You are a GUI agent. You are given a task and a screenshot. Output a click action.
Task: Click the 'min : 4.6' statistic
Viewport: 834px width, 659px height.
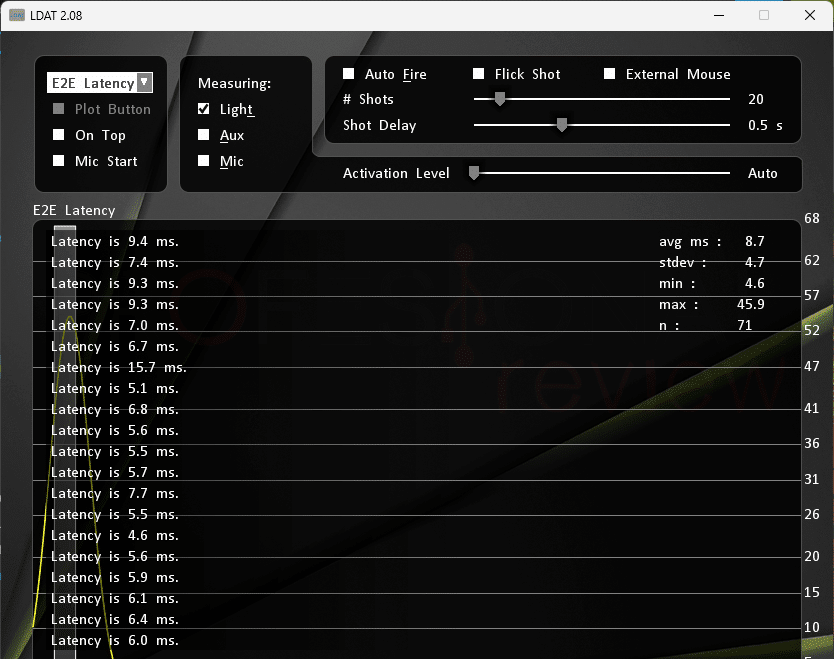click(x=712, y=283)
